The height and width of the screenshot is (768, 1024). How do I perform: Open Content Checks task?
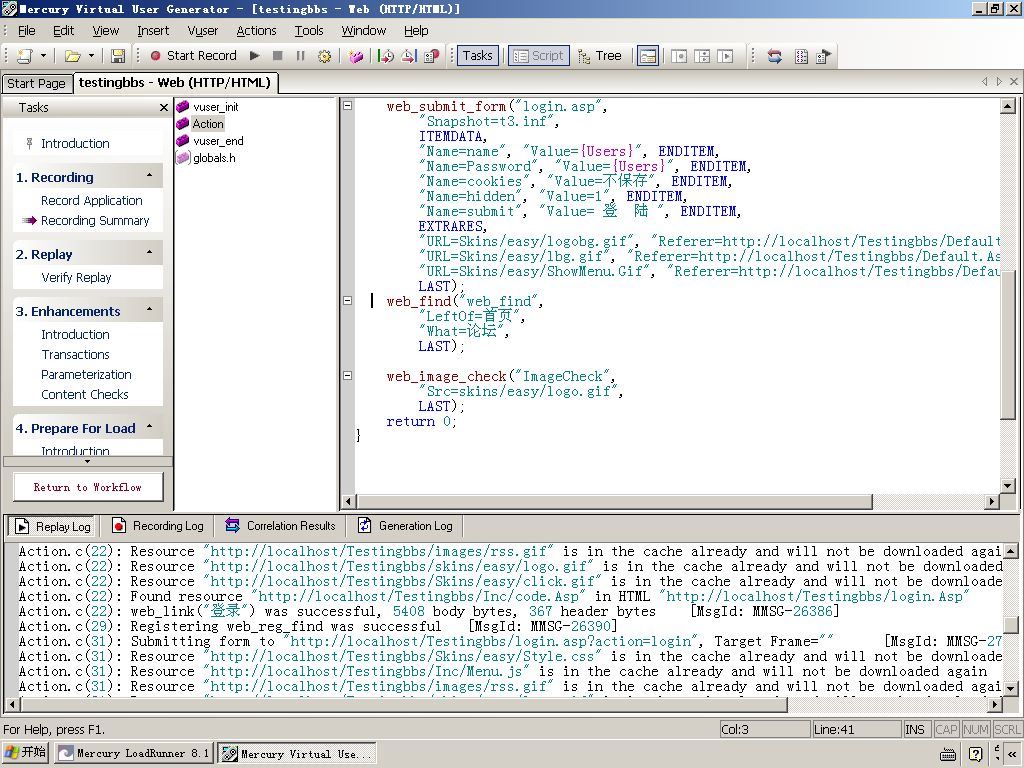click(x=84, y=394)
